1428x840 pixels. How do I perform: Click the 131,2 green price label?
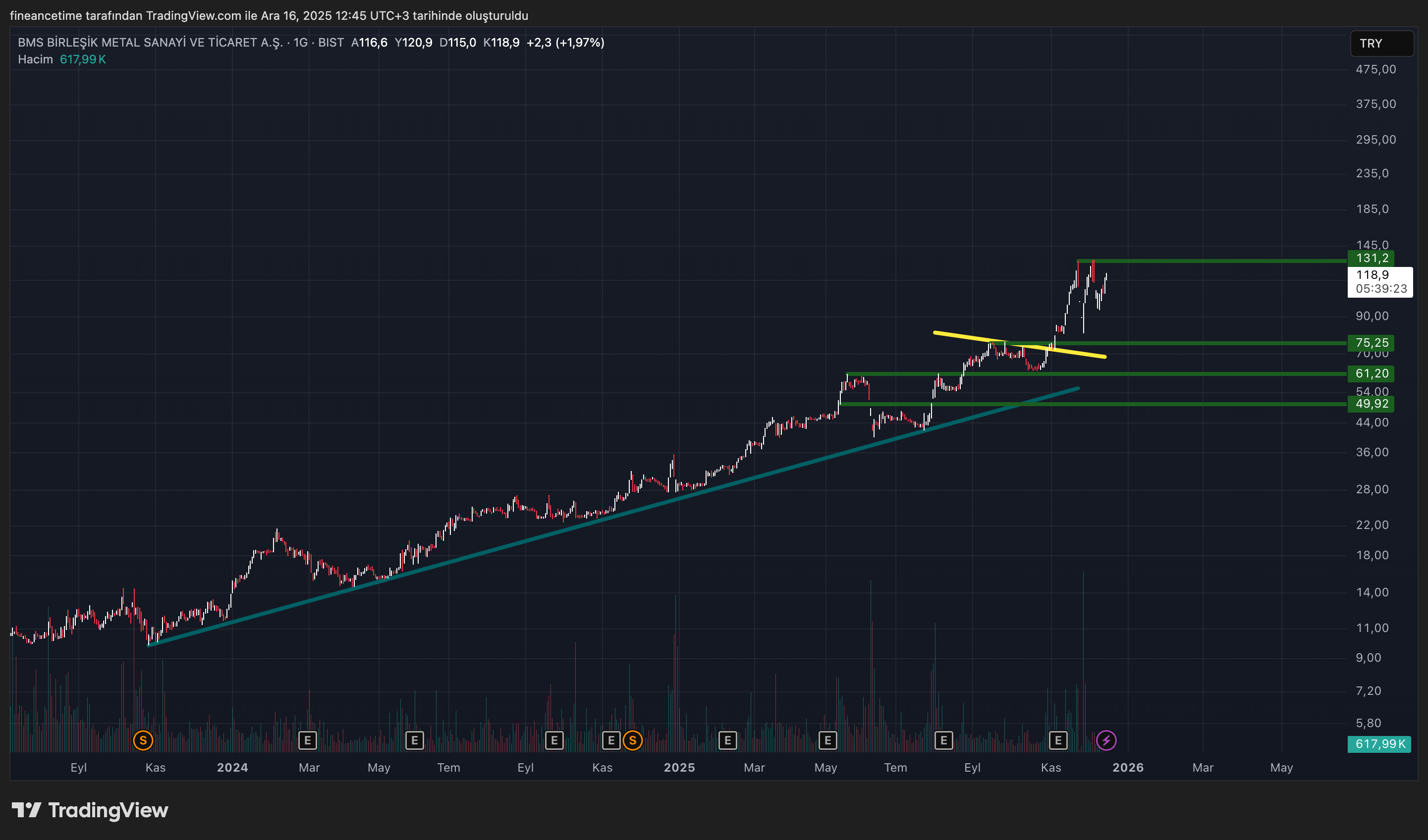click(x=1372, y=258)
